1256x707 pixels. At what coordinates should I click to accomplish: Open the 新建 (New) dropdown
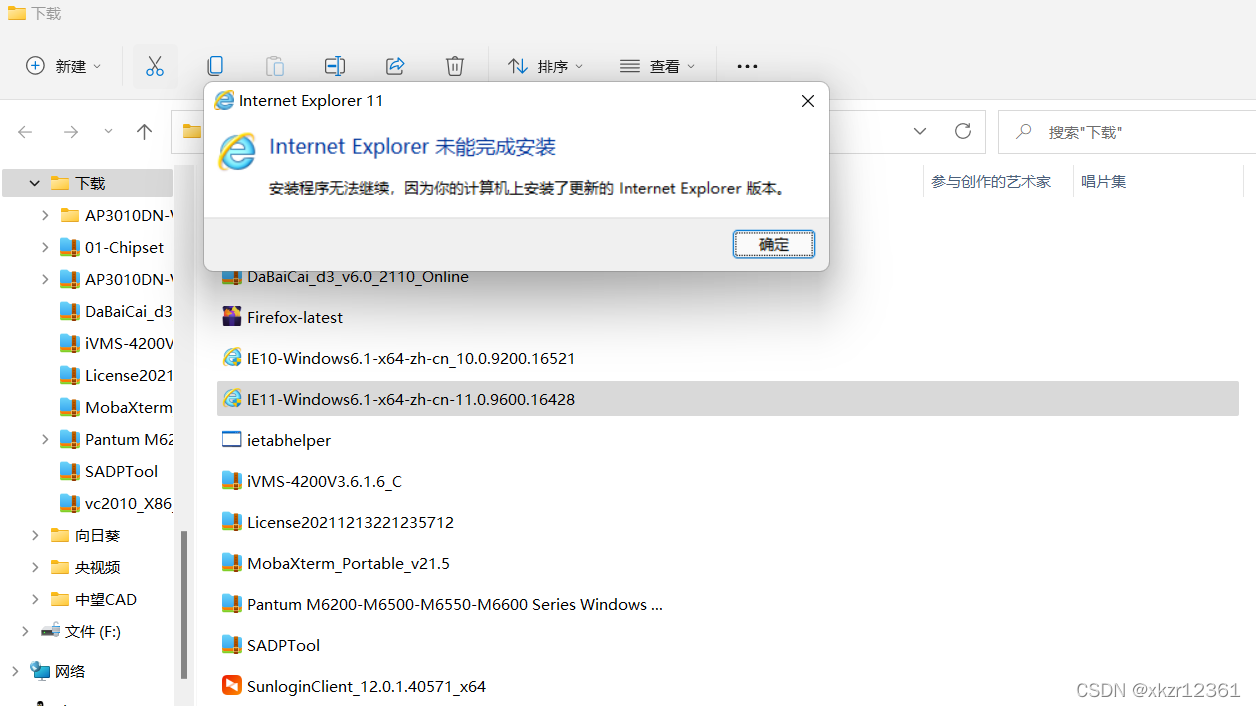click(x=63, y=66)
